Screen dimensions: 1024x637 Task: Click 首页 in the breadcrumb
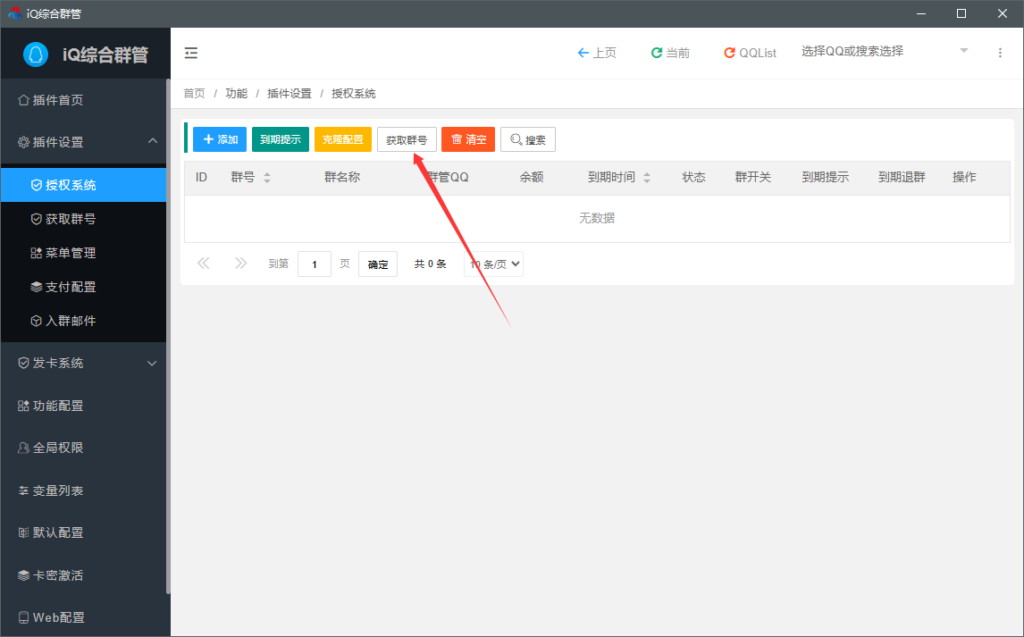point(194,93)
